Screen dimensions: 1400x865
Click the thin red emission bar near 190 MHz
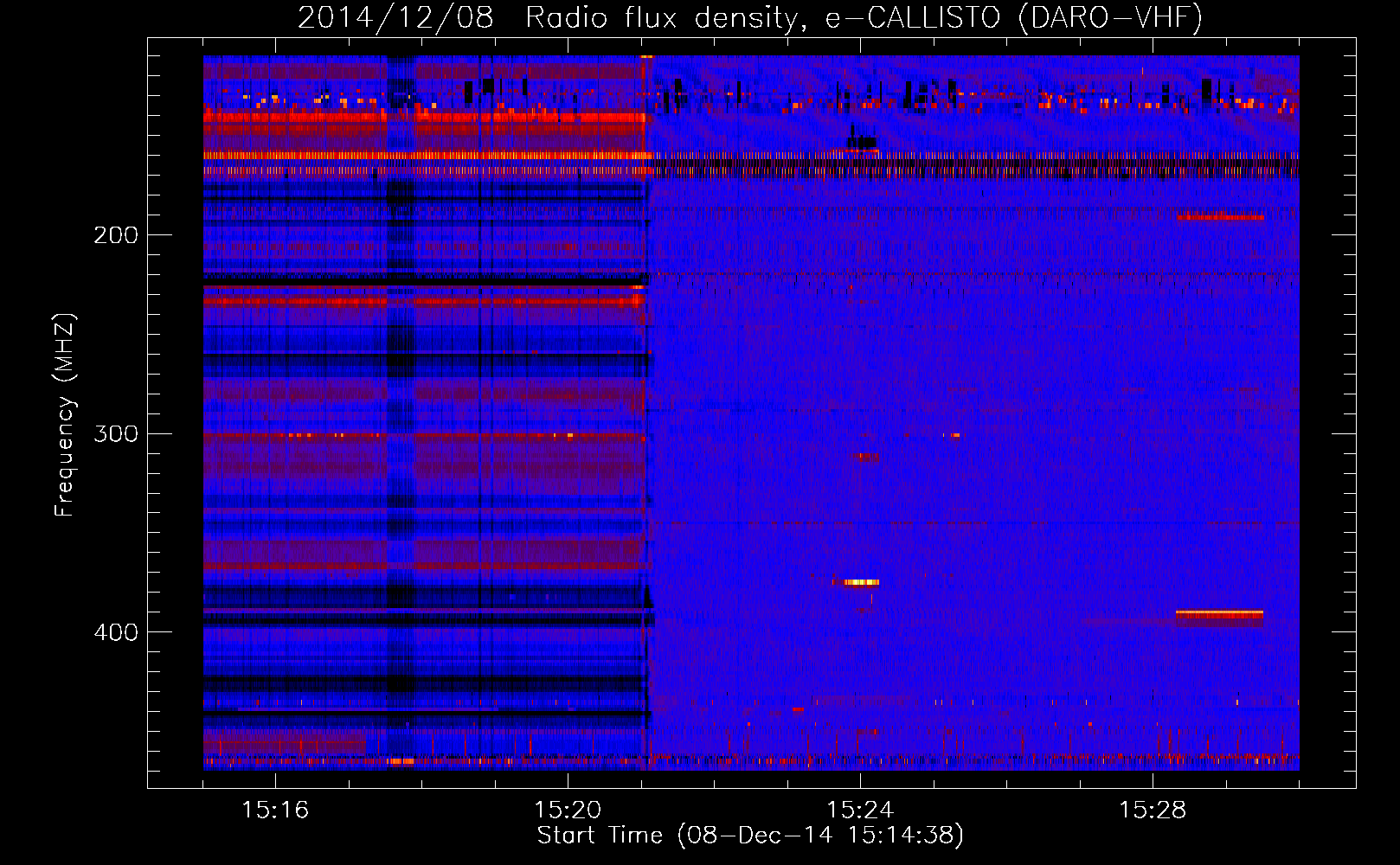(x=1220, y=217)
